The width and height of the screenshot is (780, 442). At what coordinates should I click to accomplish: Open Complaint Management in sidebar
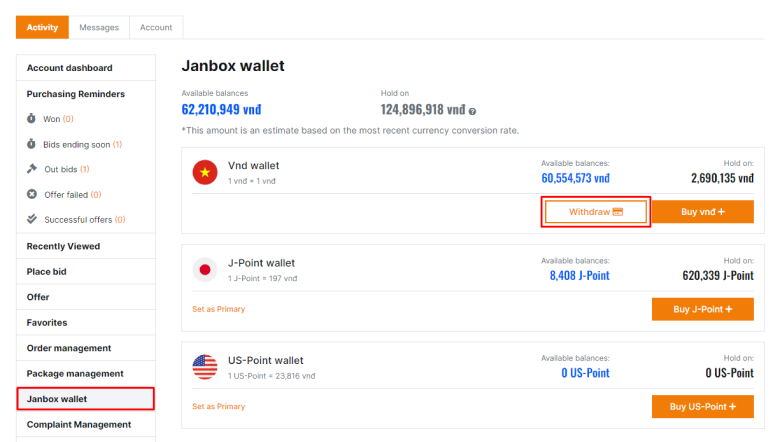coord(79,424)
